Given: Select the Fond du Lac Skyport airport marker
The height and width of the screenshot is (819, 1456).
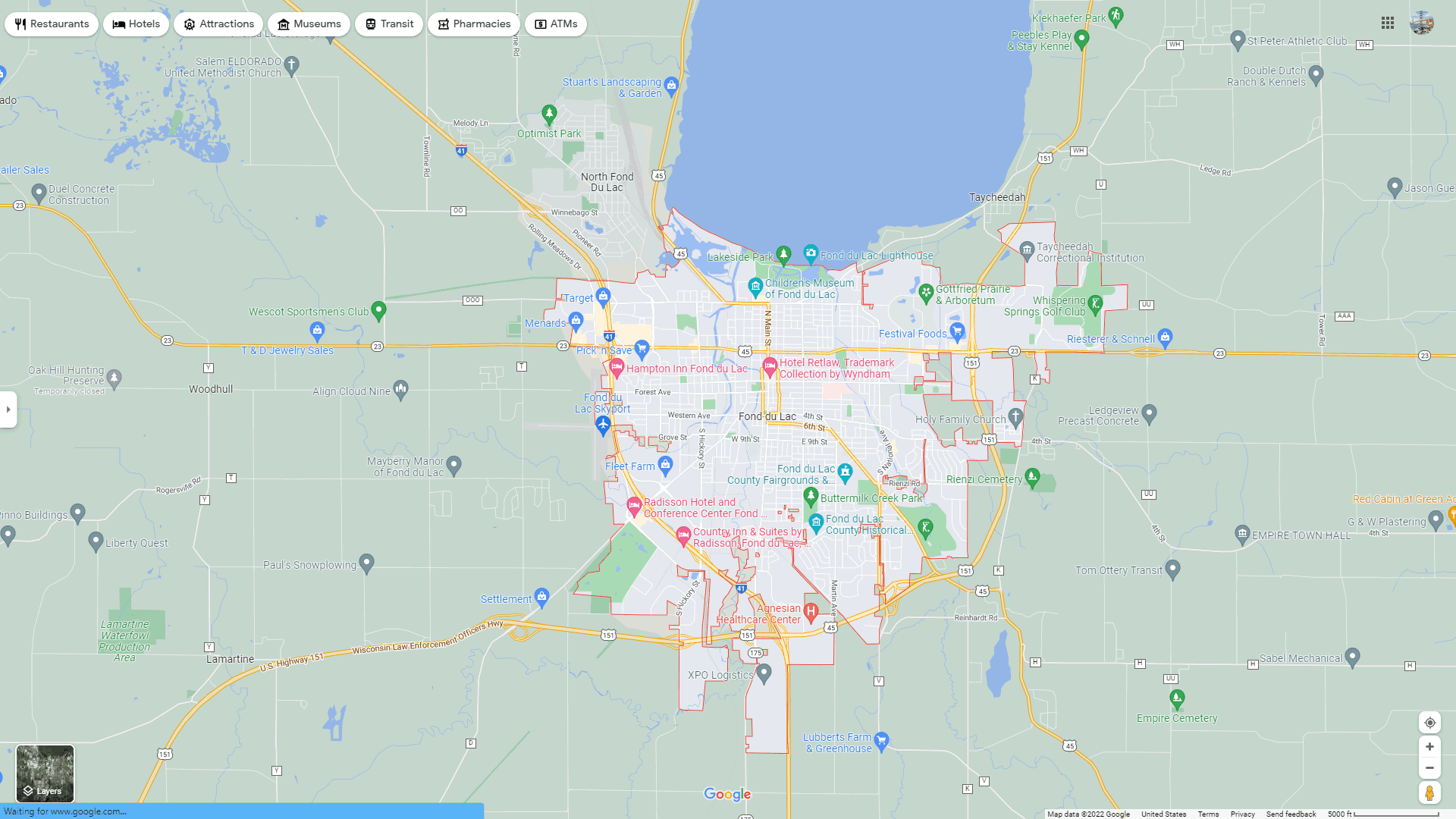Looking at the screenshot, I should 603,425.
